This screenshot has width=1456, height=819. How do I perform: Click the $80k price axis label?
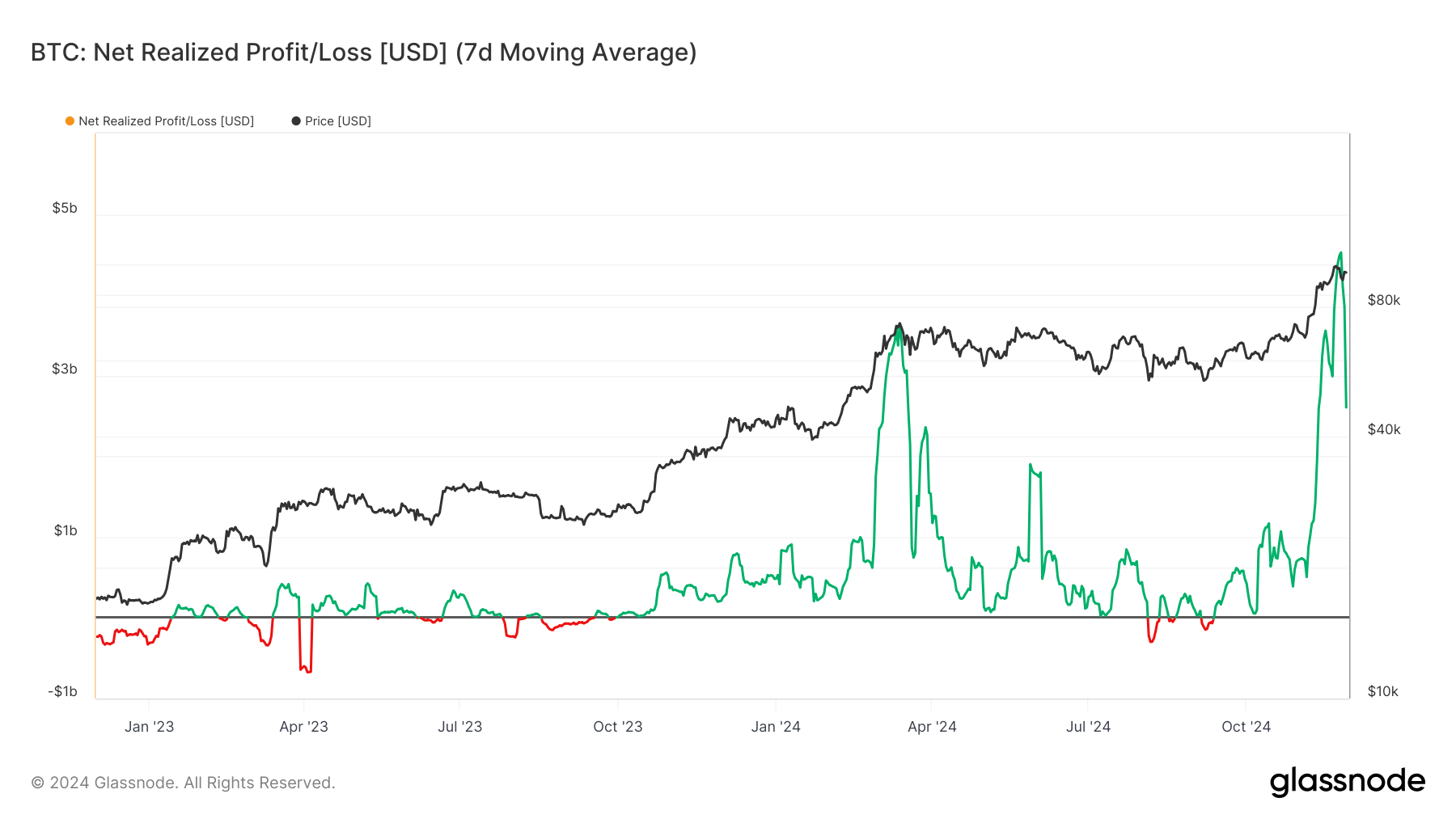1383,300
